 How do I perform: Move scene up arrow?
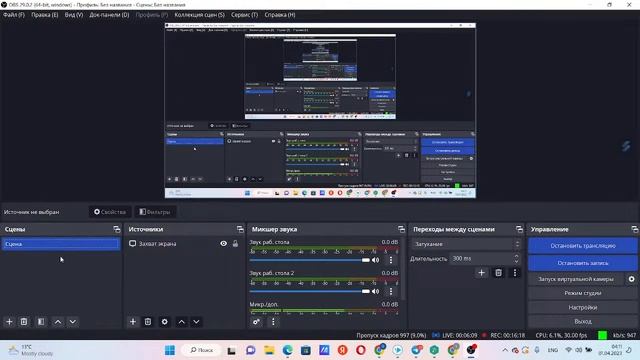[x=58, y=322]
